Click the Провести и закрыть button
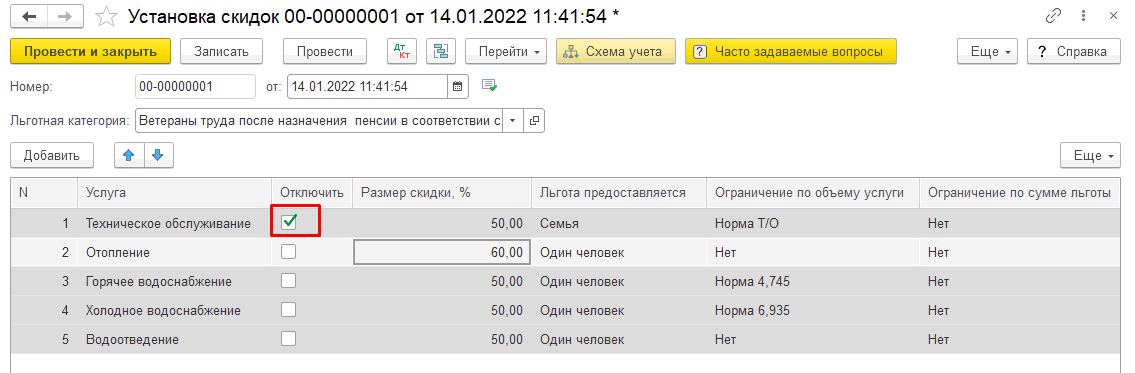 coord(90,51)
